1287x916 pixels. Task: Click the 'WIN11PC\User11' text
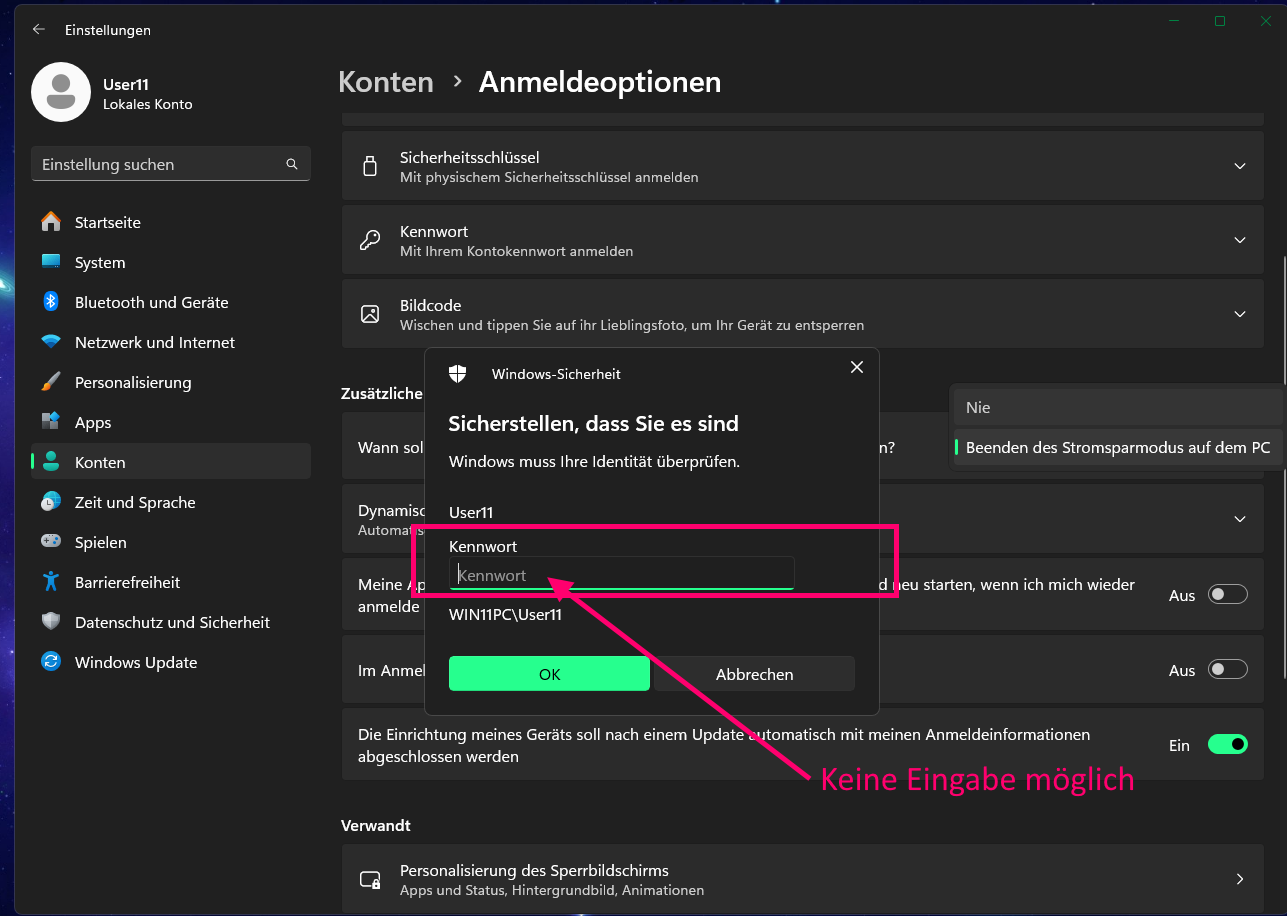(x=505, y=614)
